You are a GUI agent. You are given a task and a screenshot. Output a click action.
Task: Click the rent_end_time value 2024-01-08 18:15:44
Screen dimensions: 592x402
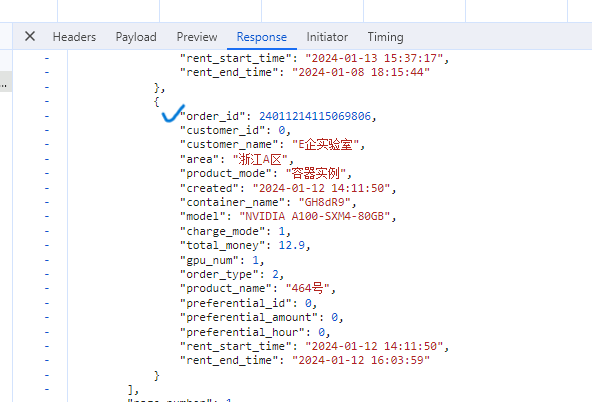361,72
